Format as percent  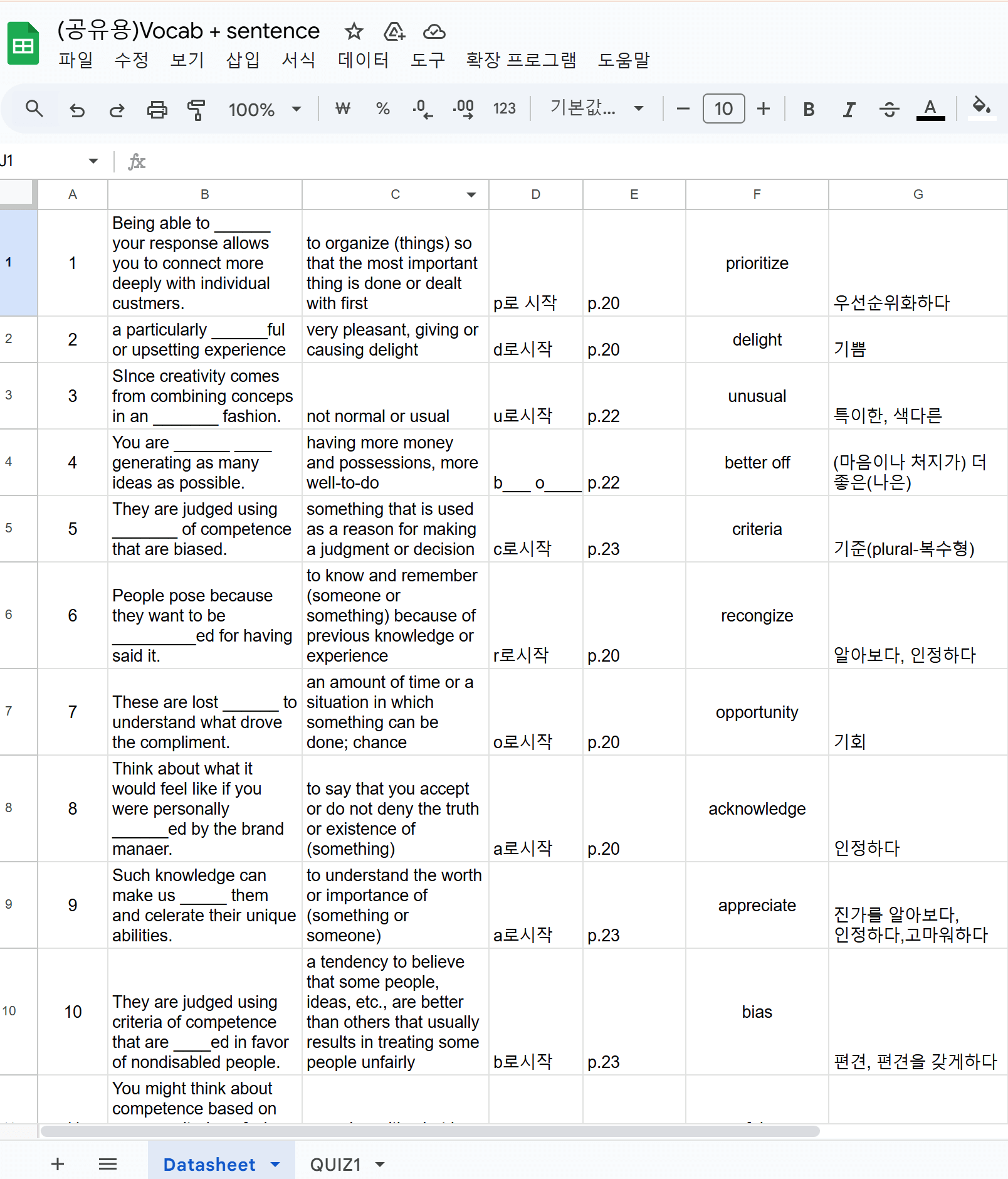point(382,109)
